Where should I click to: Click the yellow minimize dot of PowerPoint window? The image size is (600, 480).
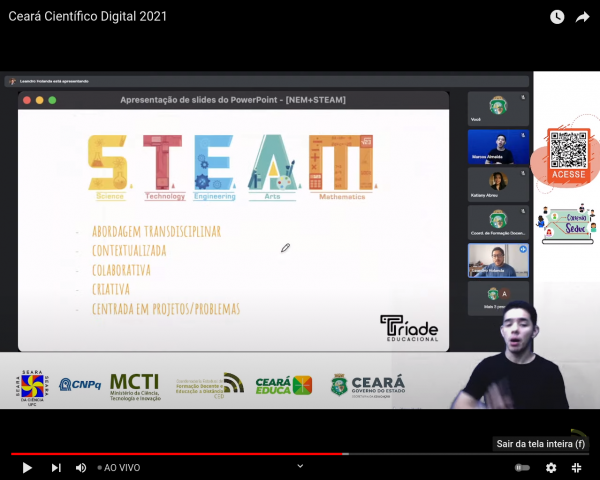(39, 100)
